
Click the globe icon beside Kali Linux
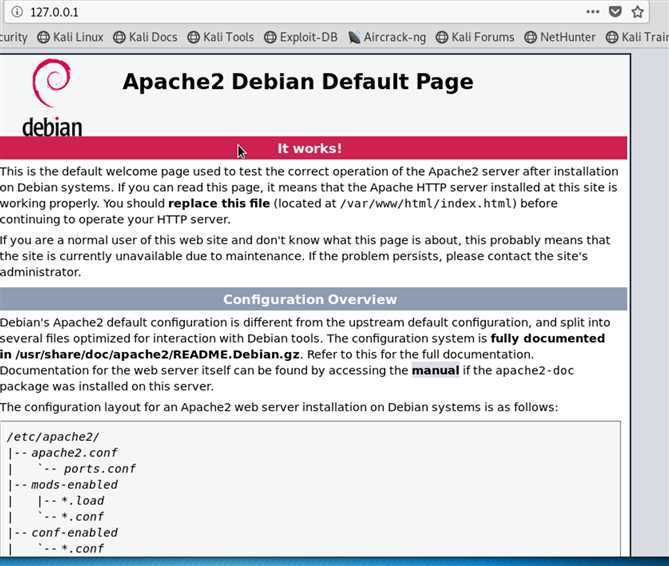pos(43,38)
